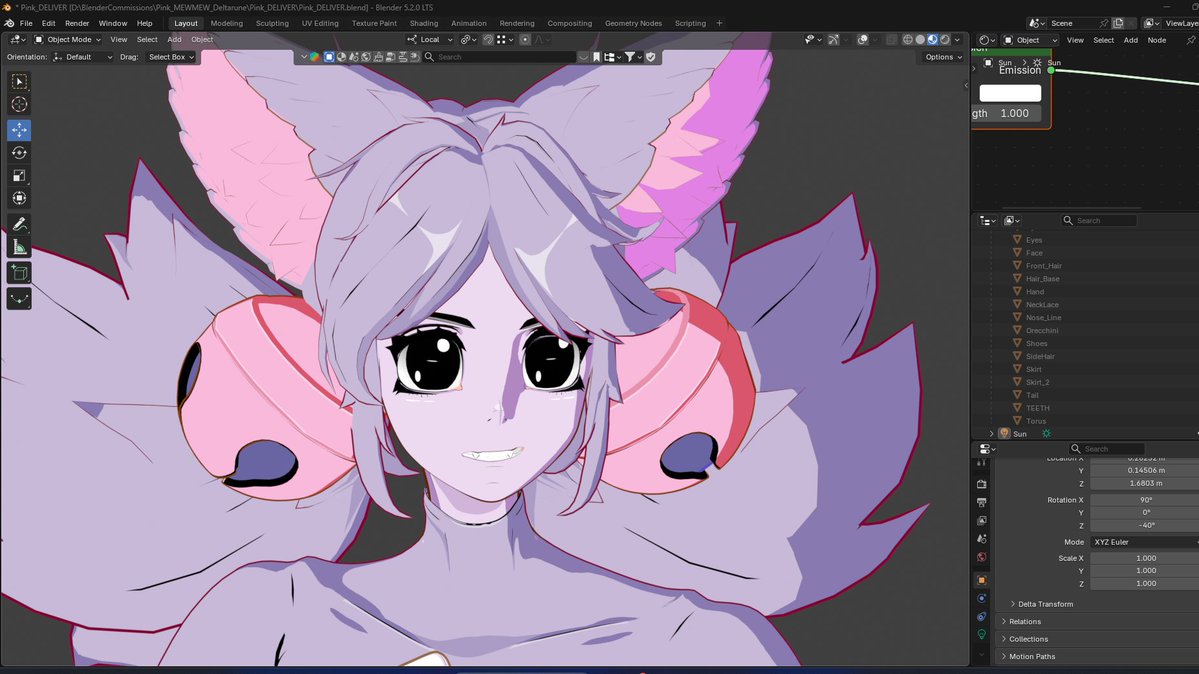Click the asset bookmark icon beside search
The height and width of the screenshot is (674, 1199).
[x=596, y=57]
